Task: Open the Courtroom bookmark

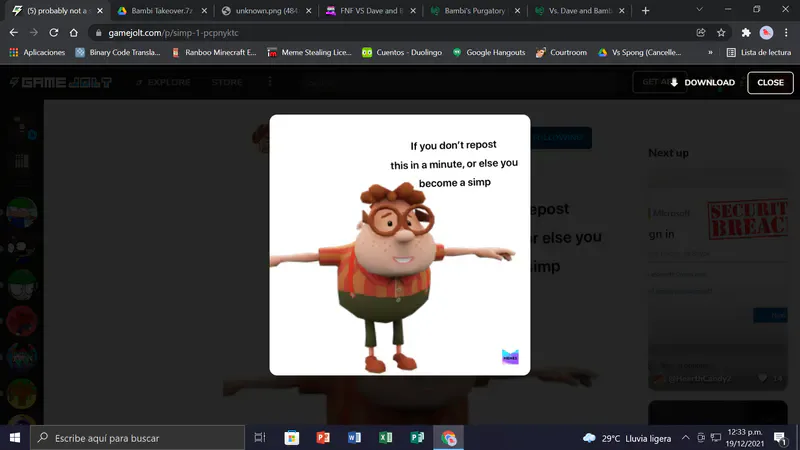Action: pos(561,53)
